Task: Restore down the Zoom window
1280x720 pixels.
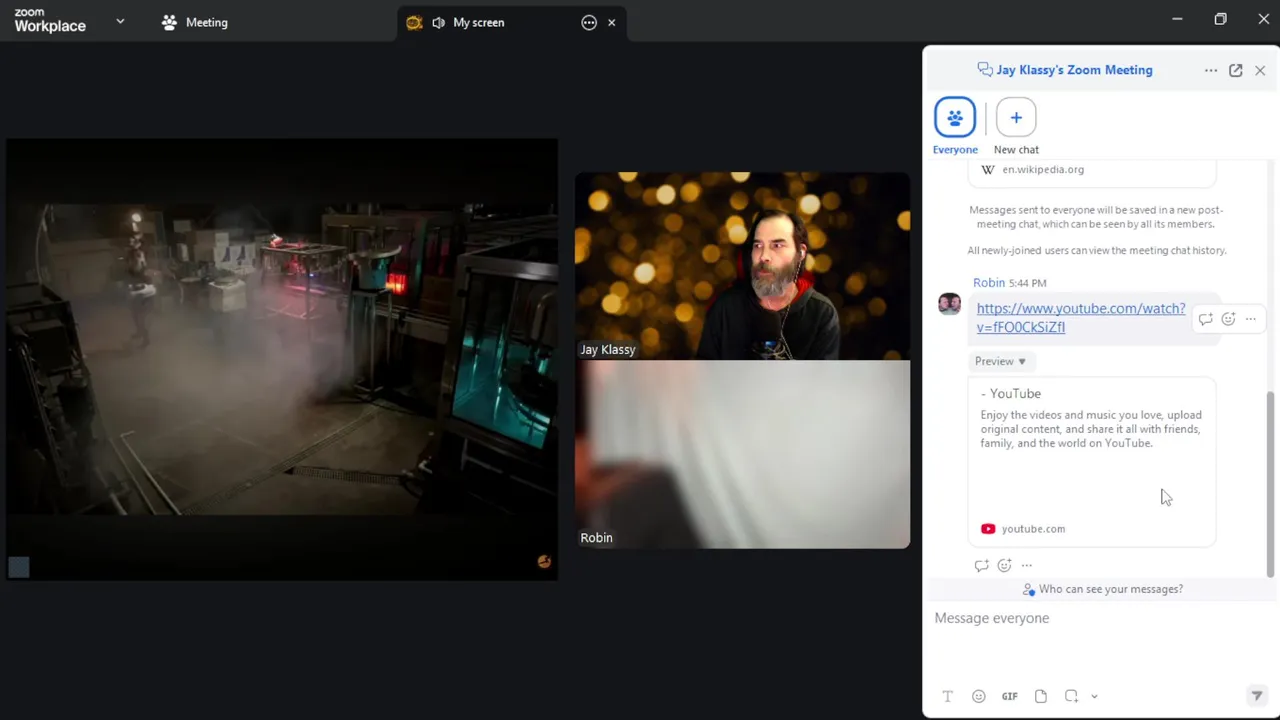Action: tap(1220, 19)
